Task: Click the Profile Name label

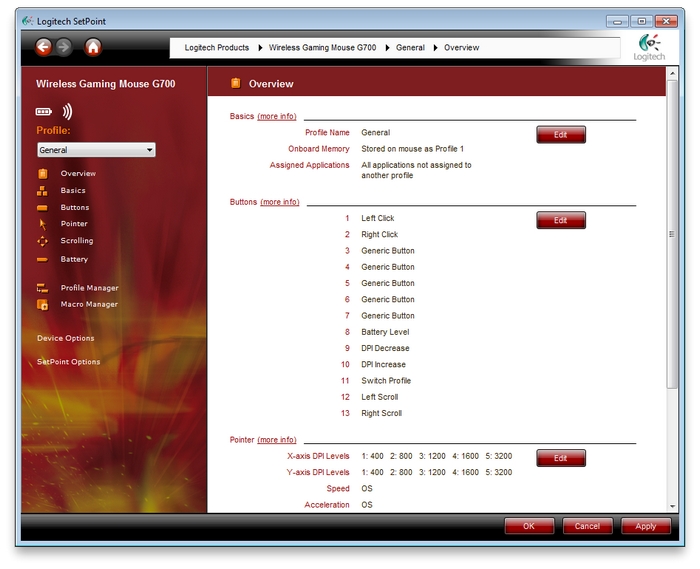Action: 327,133
